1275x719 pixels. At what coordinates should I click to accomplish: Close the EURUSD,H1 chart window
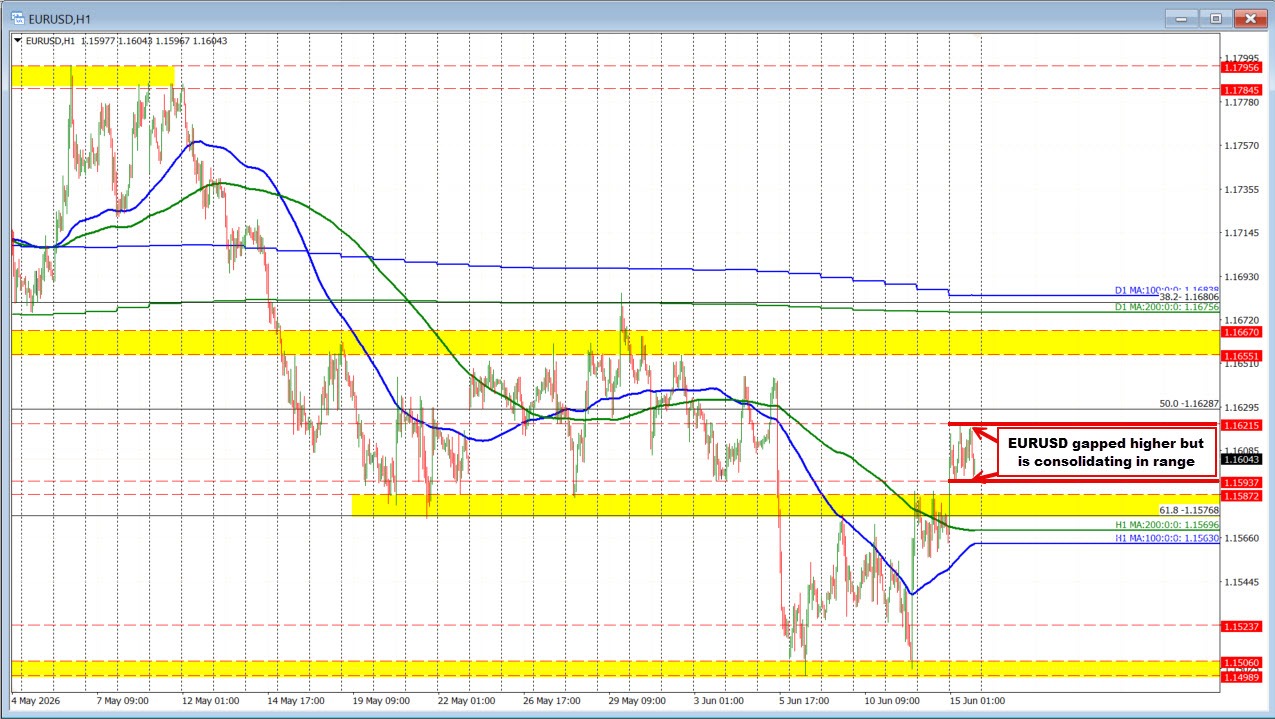click(x=1248, y=18)
